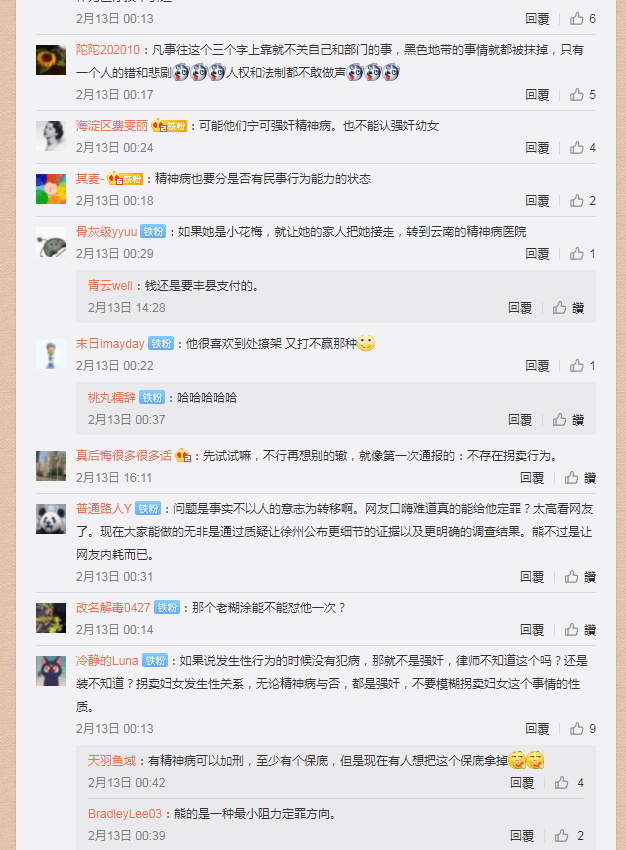This screenshot has height=850, width=626.
Task: Open 陀陀202010's sunflower avatar
Action: click(x=51, y=60)
